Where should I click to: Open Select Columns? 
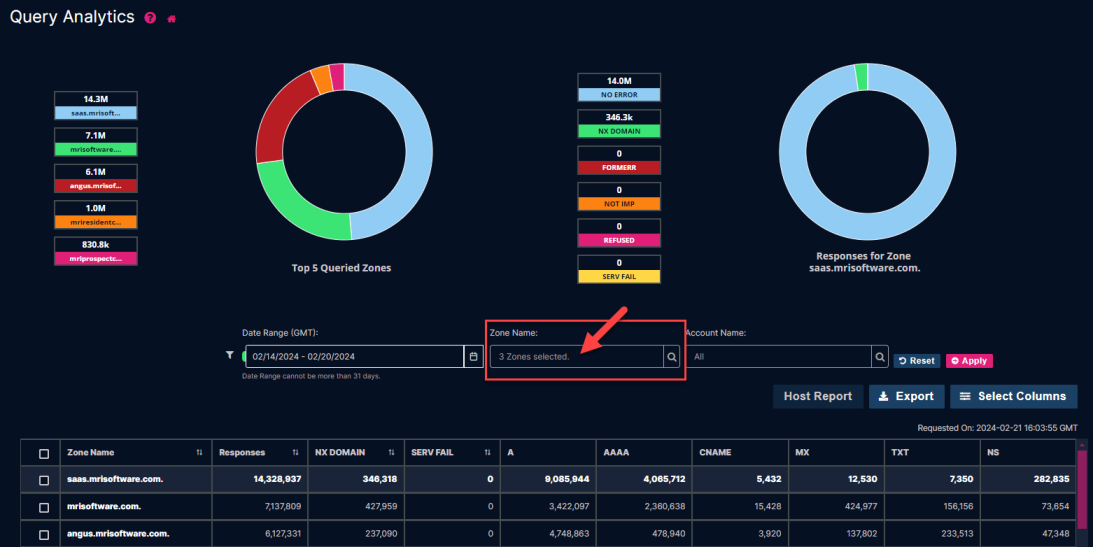coord(1014,396)
